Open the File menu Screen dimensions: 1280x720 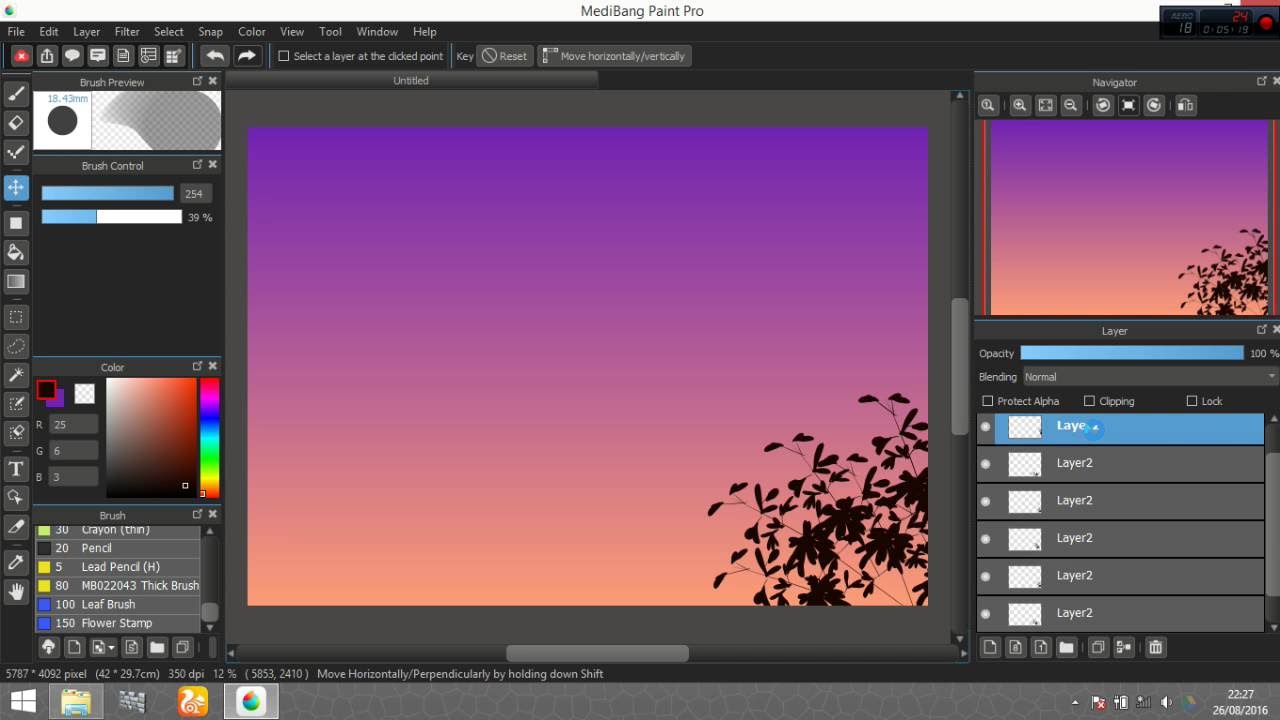point(16,31)
